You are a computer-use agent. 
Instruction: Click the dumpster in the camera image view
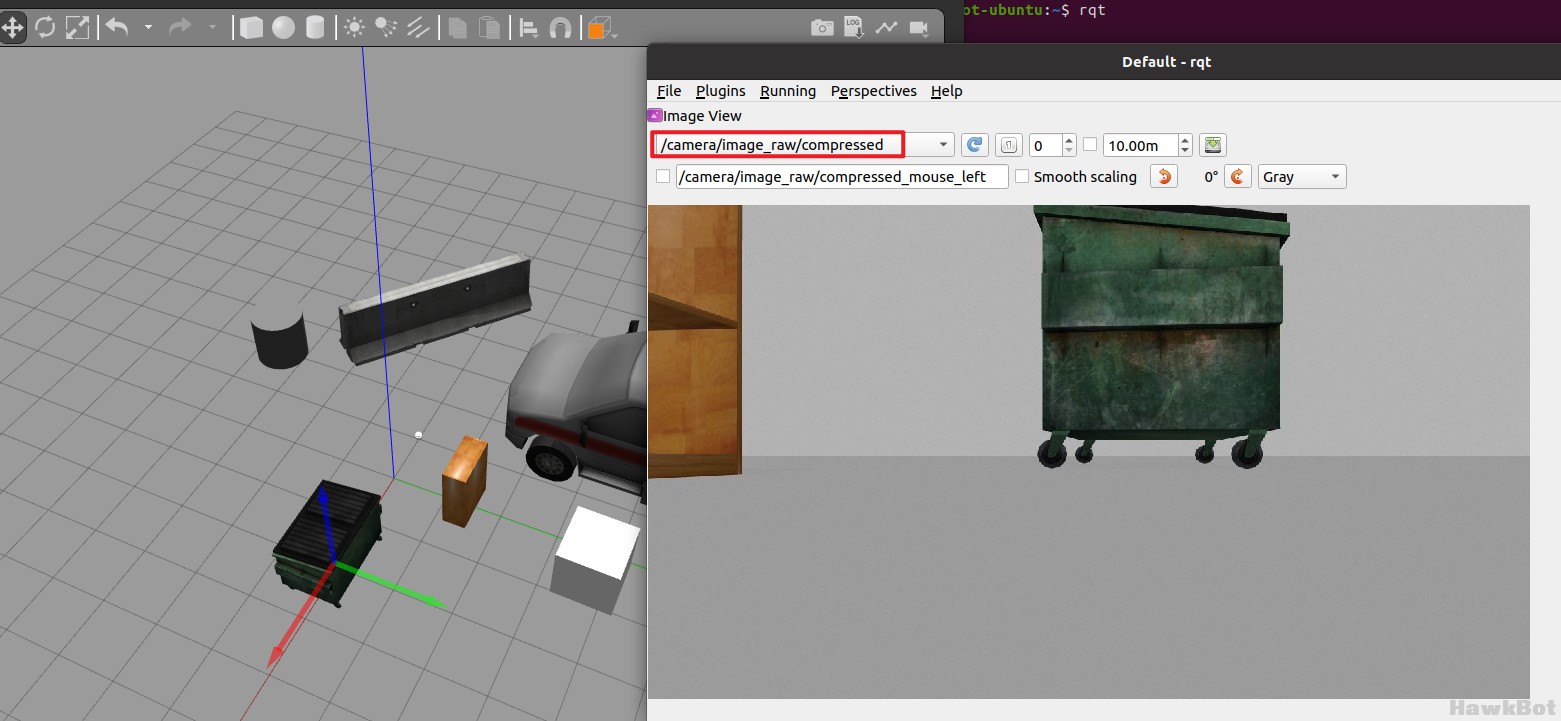point(1160,335)
